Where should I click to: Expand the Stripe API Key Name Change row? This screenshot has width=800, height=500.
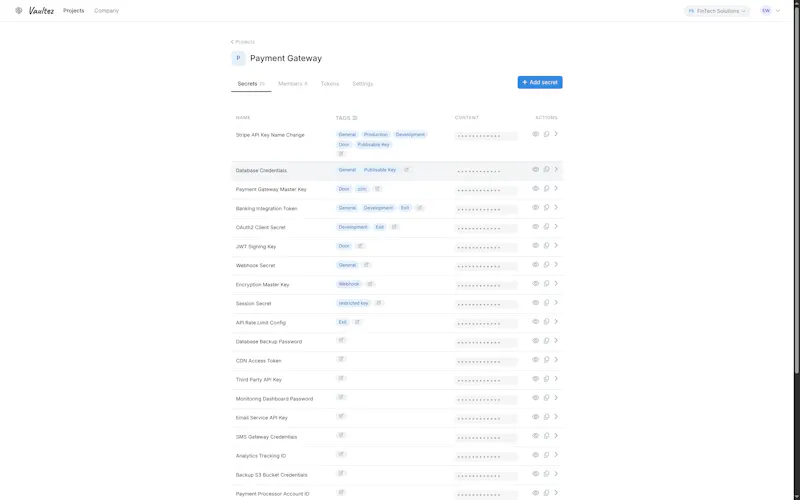coord(556,134)
